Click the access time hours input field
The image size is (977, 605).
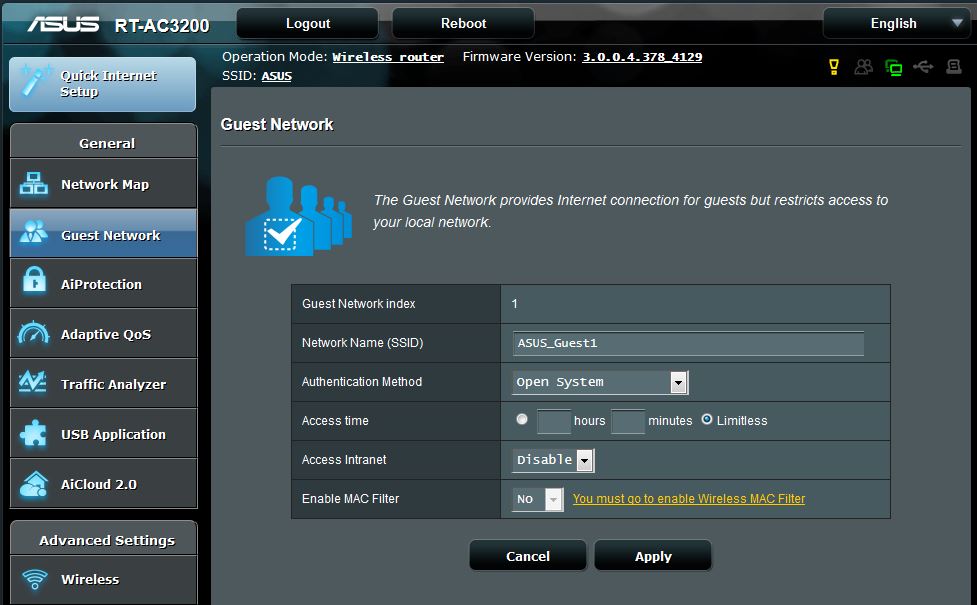(554, 421)
